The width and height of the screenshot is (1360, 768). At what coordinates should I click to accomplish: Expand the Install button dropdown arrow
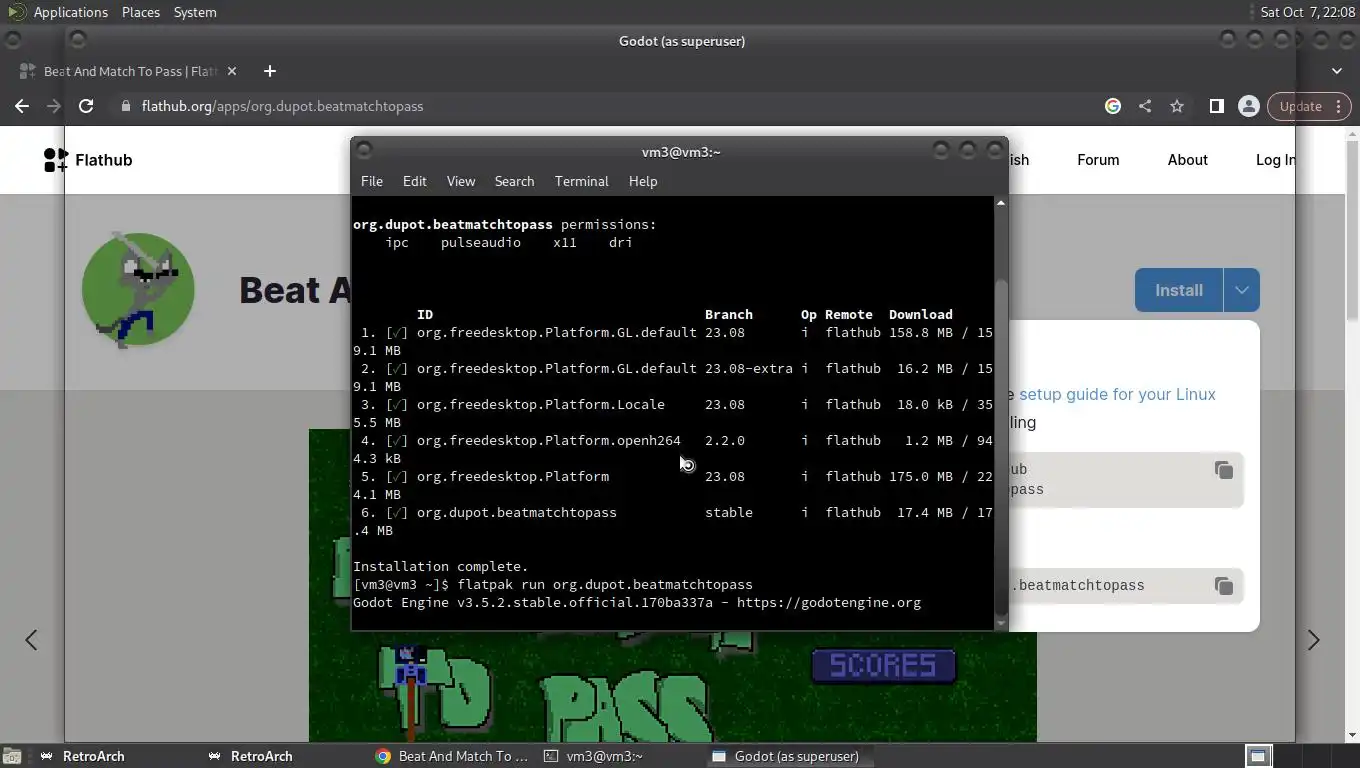pyautogui.click(x=1241, y=290)
